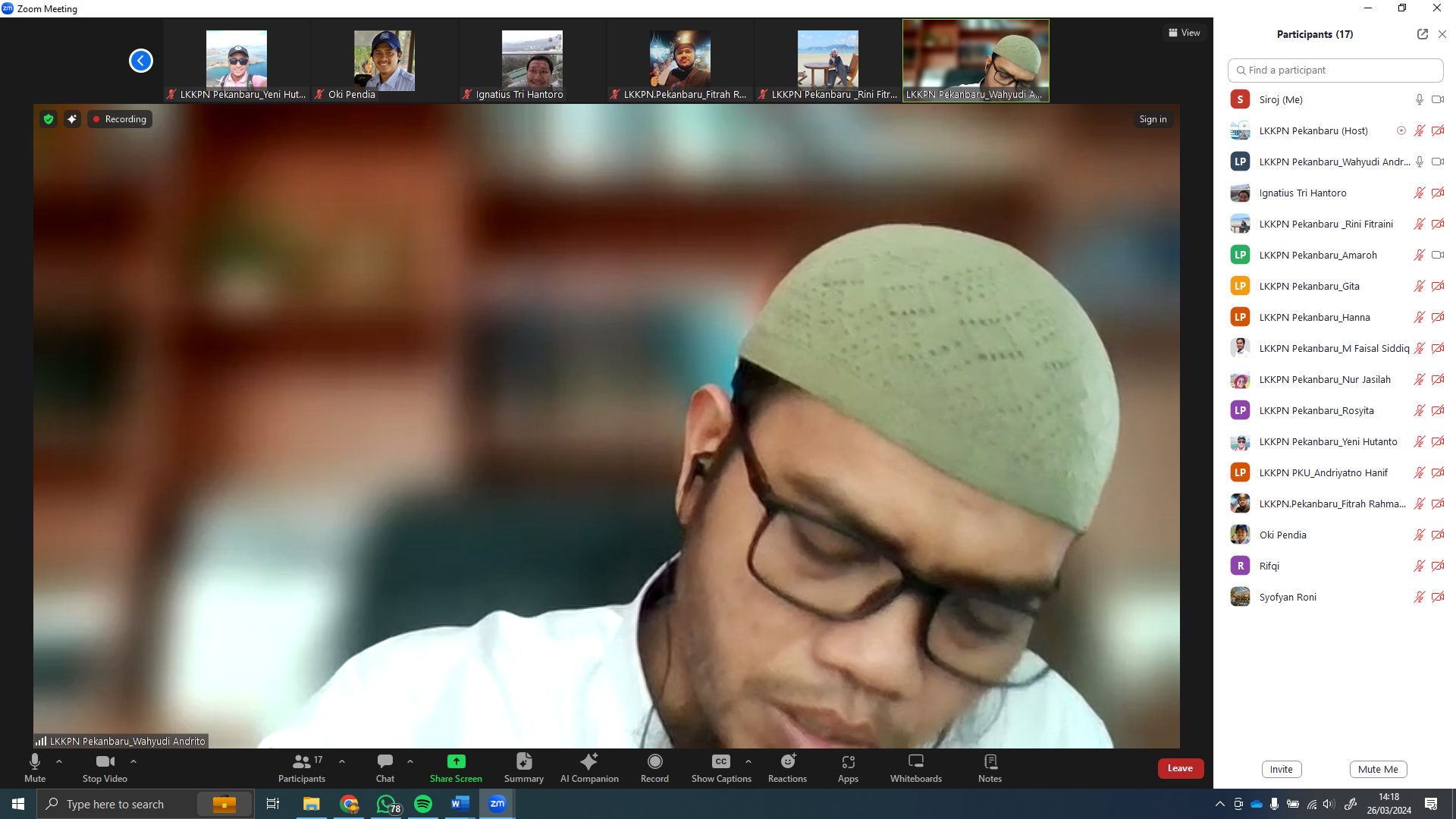
Task: Open File Explorer from the taskbar
Action: (312, 804)
